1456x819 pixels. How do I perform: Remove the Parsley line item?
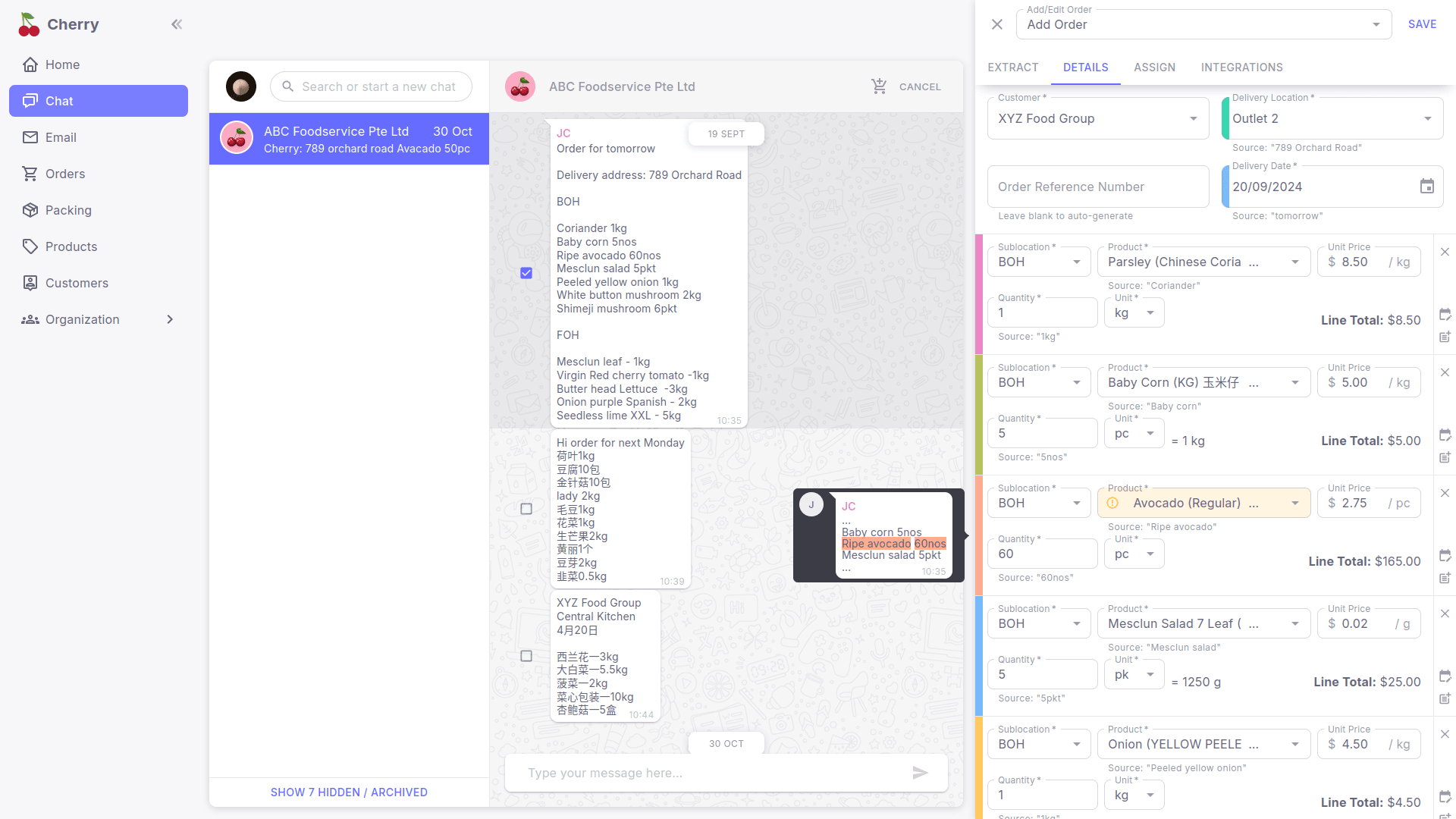click(x=1445, y=252)
